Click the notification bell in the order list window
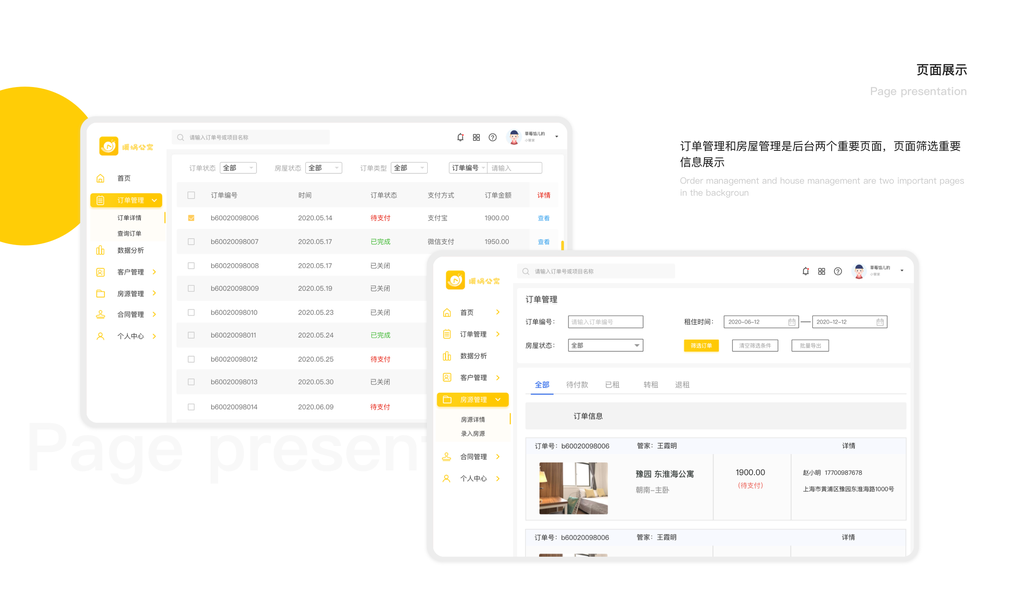Viewport: 1027px width, 600px height. [x=460, y=137]
